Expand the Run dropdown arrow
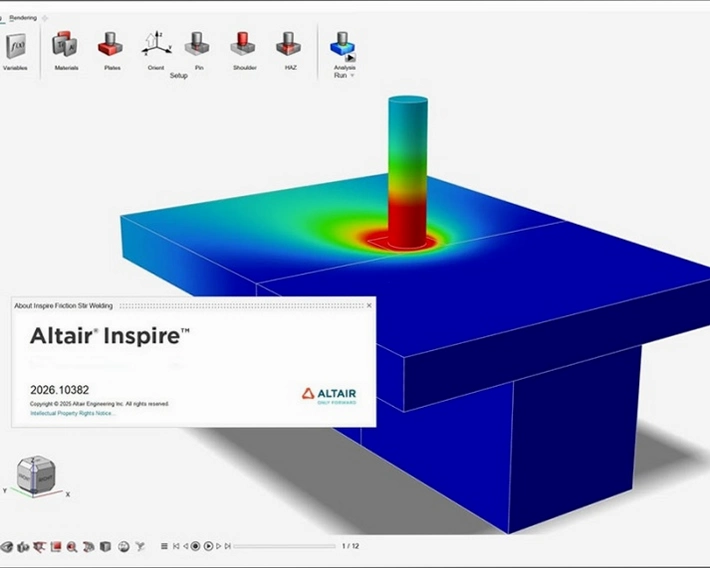The width and height of the screenshot is (710, 568). [352, 76]
